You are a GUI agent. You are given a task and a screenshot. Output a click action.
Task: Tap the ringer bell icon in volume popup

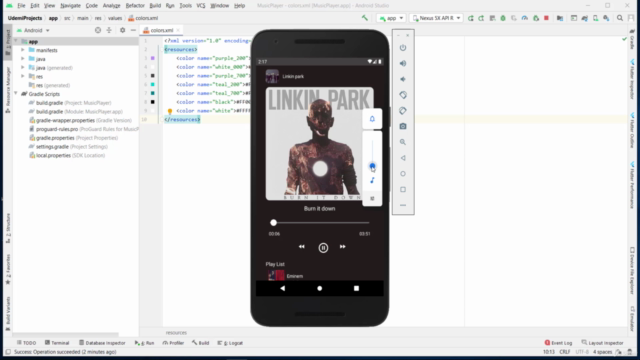click(x=372, y=119)
